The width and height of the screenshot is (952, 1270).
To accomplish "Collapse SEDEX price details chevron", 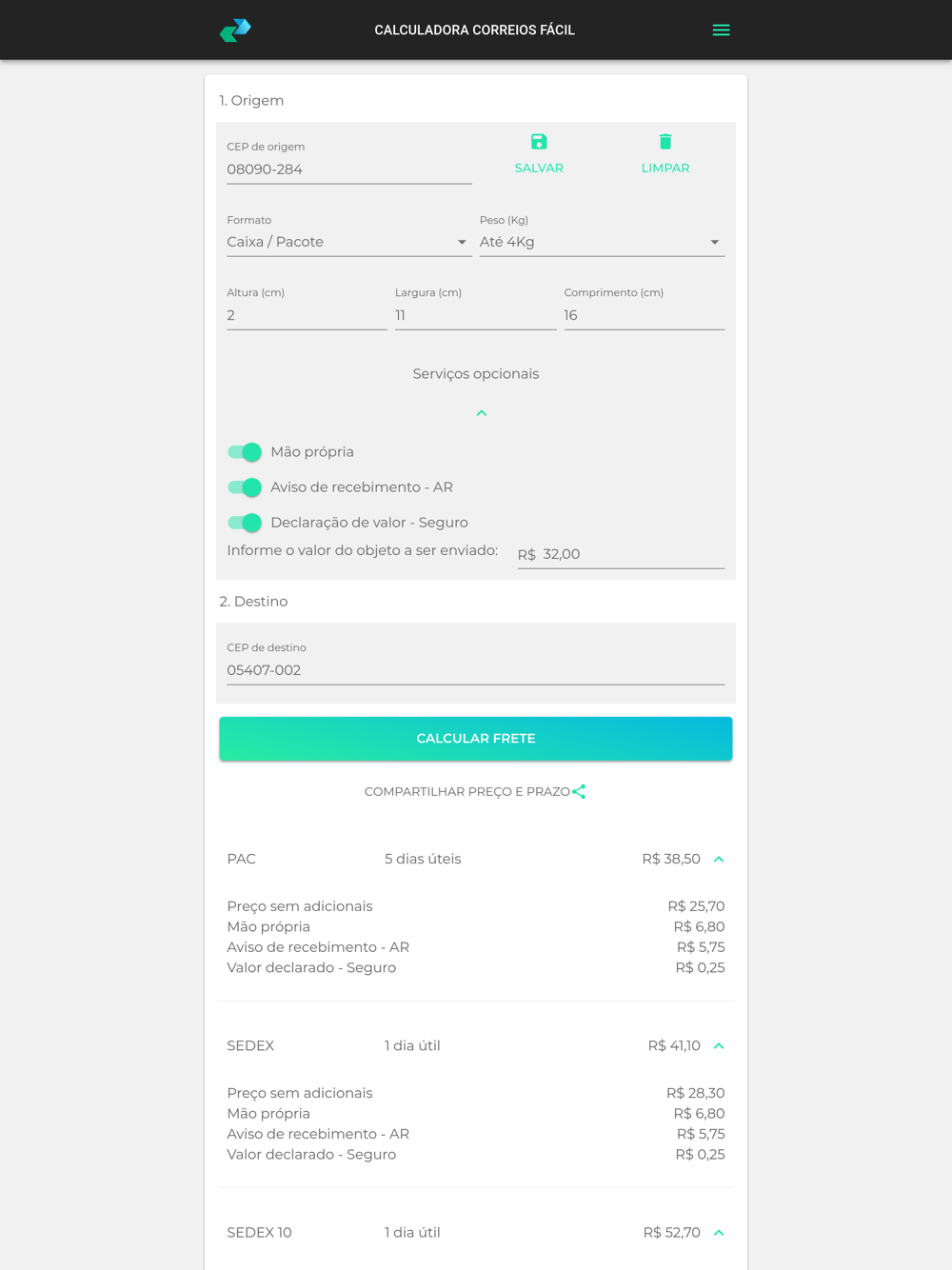I will (x=719, y=1045).
